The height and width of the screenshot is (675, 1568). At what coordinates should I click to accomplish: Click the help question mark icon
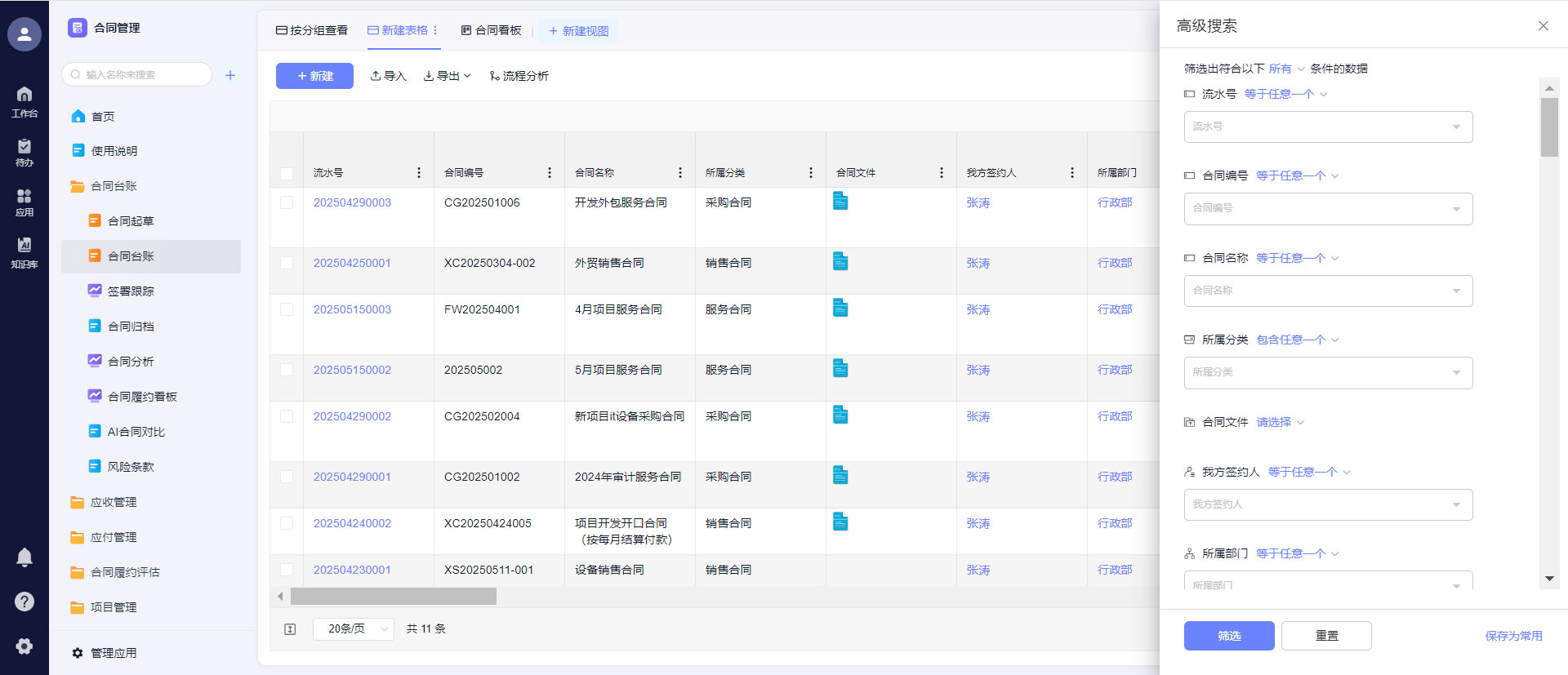pos(24,602)
